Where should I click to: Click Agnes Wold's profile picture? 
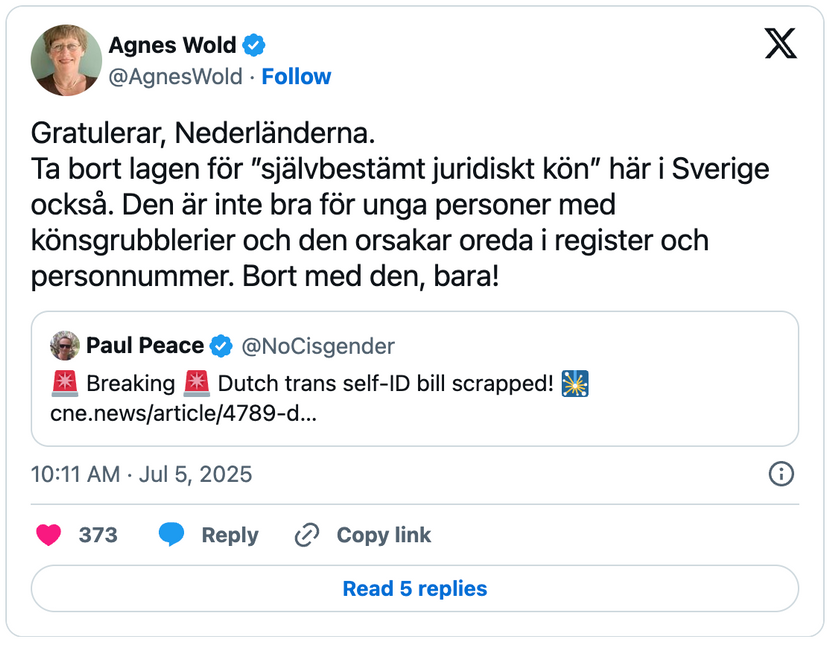pos(68,60)
